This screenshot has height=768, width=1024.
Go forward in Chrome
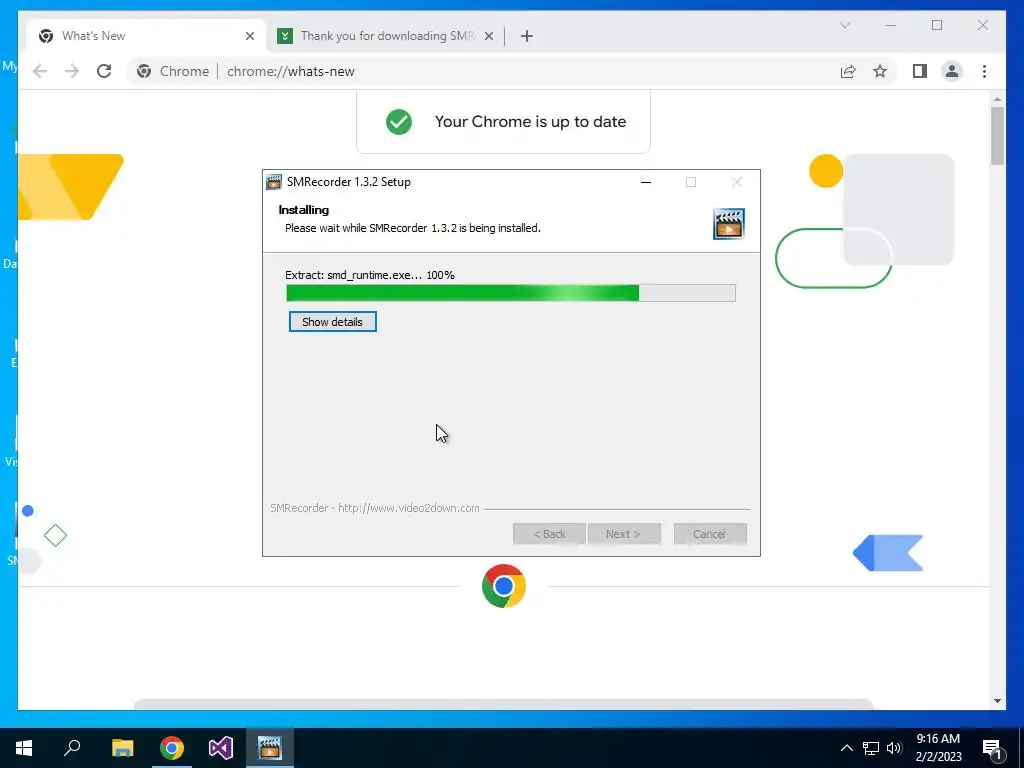click(x=72, y=71)
